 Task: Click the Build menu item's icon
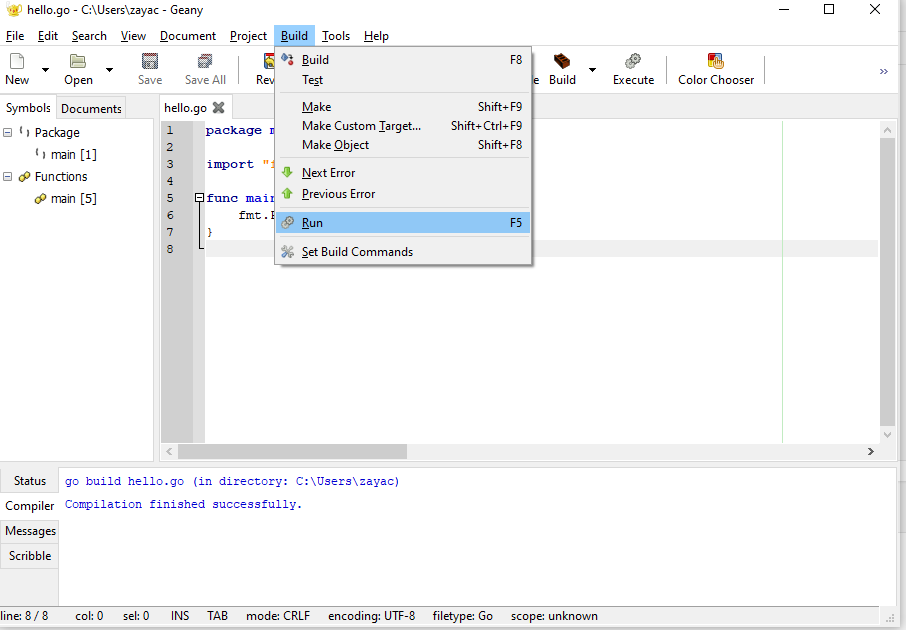[x=287, y=58]
